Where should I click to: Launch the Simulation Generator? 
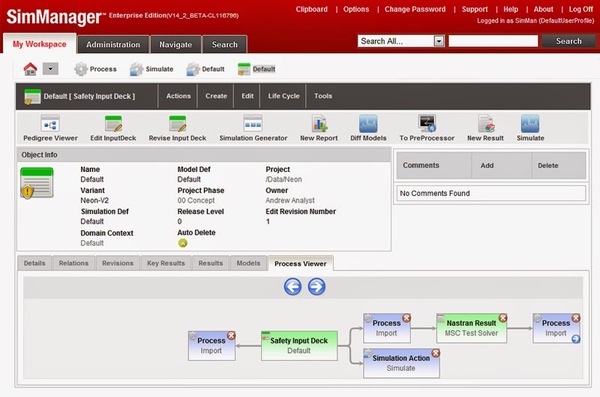coord(253,124)
